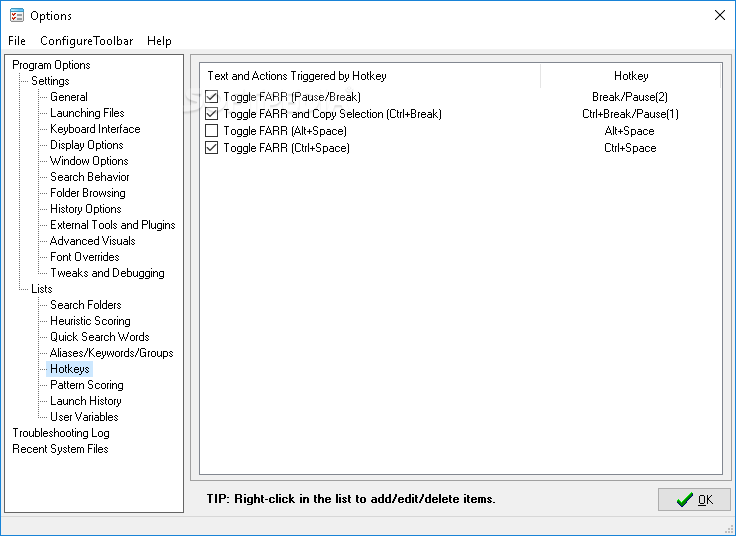Viewport: 736px width, 536px height.
Task: Open the Help menu
Action: [159, 41]
